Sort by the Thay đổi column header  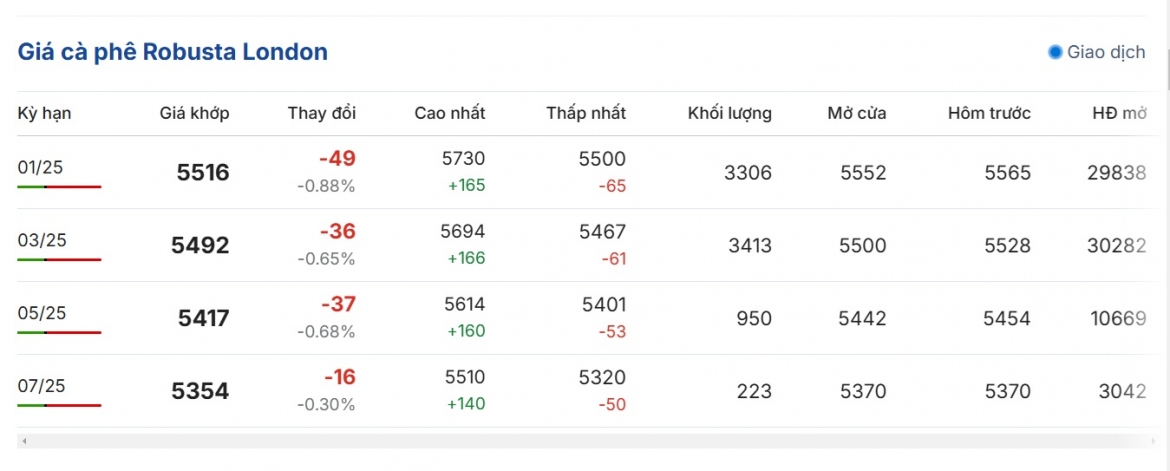coord(322,113)
